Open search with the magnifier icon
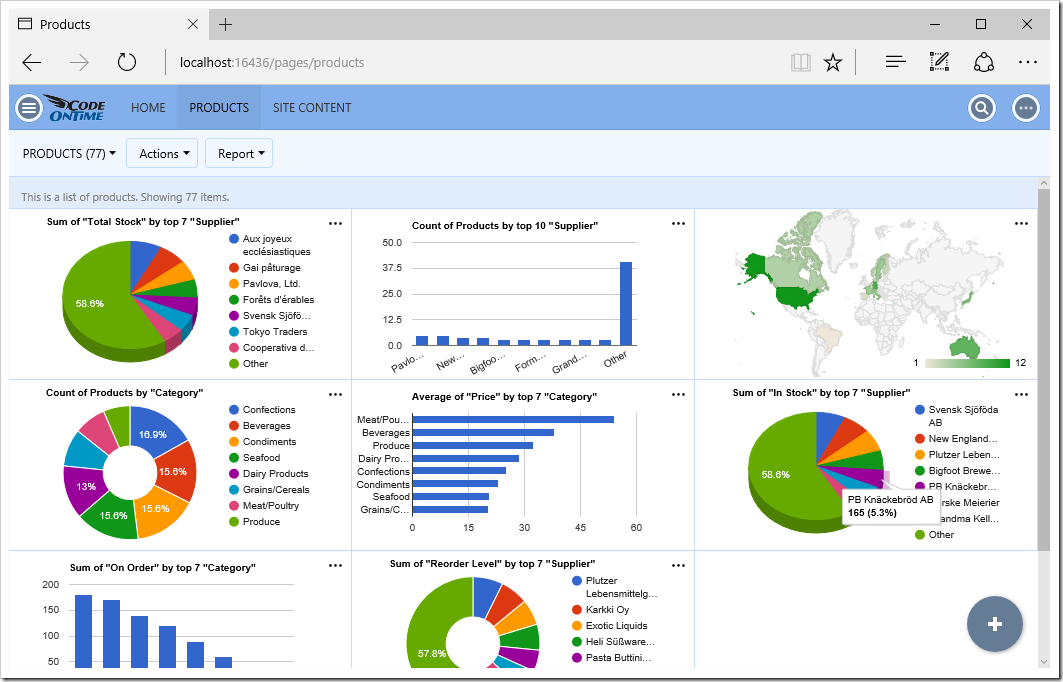Viewport: 1063px width, 682px height. (982, 108)
